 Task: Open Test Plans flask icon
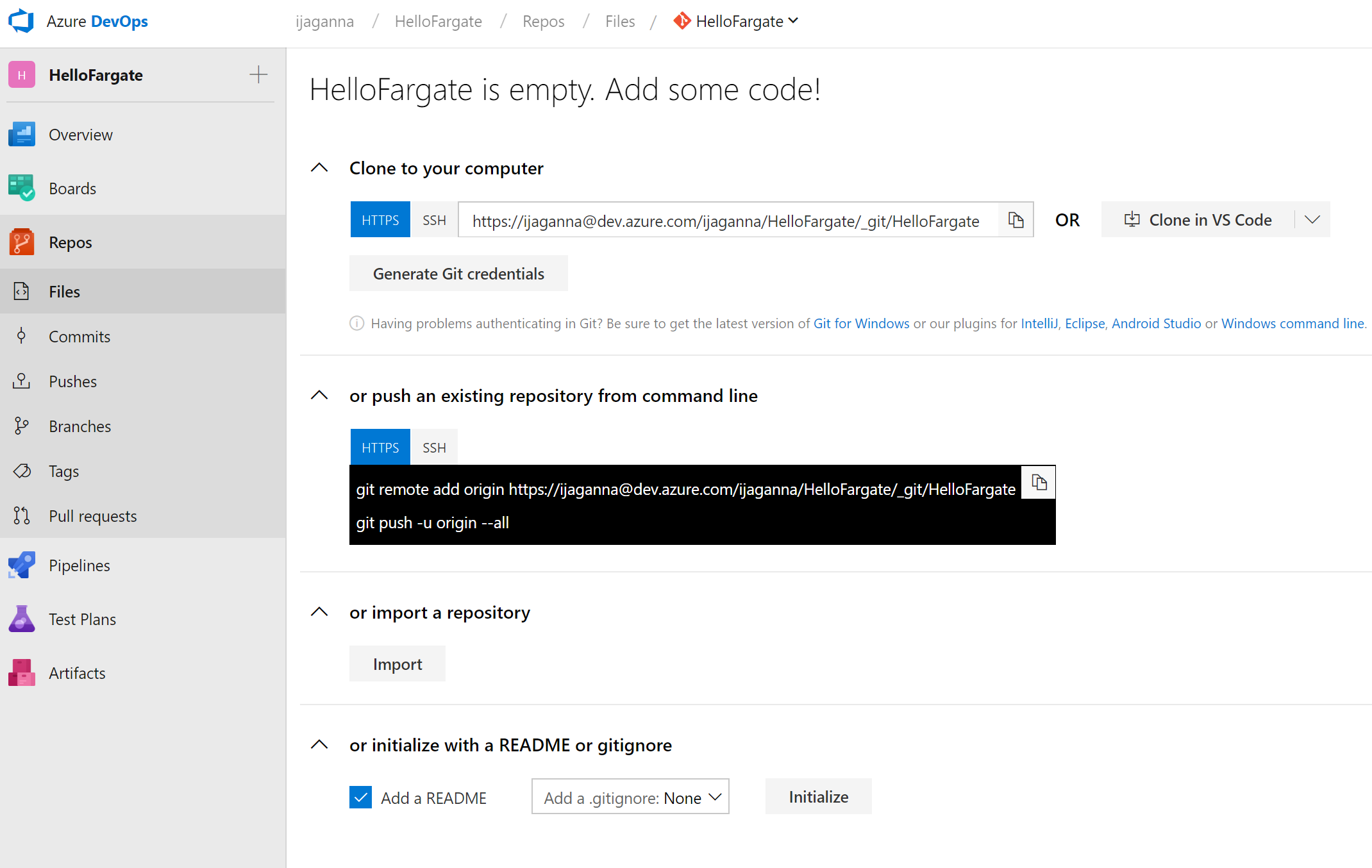[x=22, y=619]
